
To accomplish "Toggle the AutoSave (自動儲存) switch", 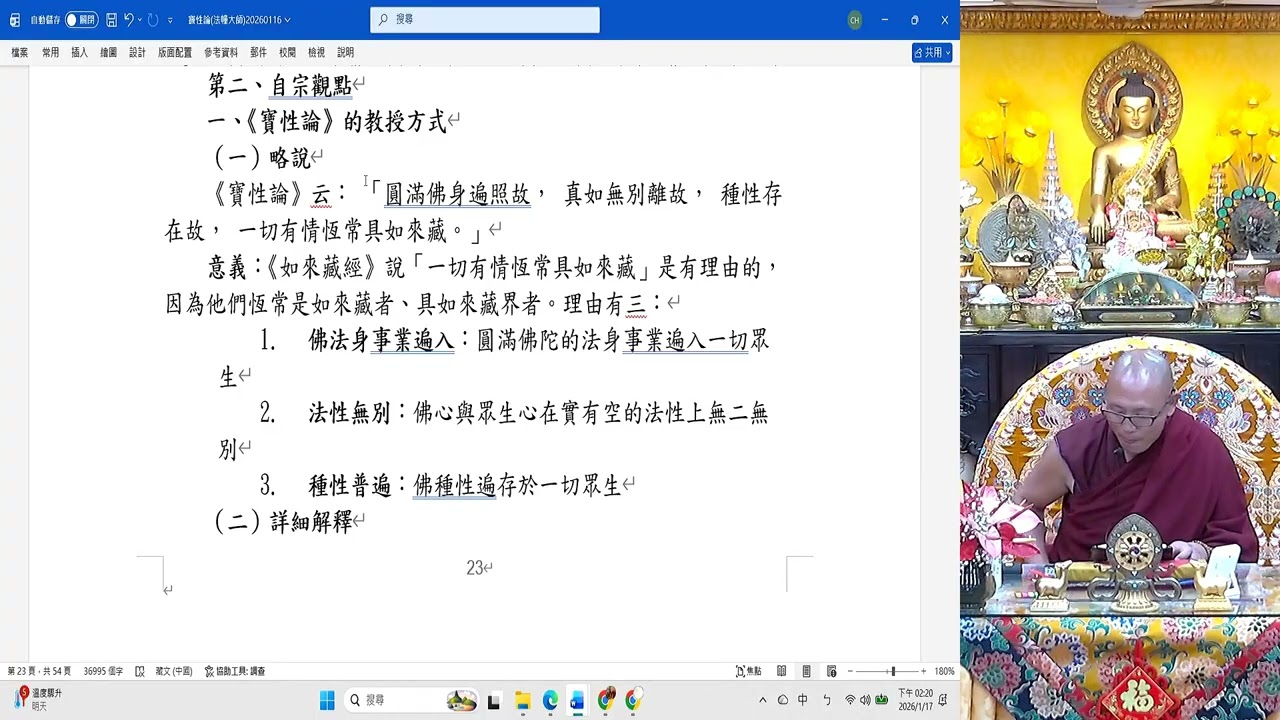I will tap(81, 20).
